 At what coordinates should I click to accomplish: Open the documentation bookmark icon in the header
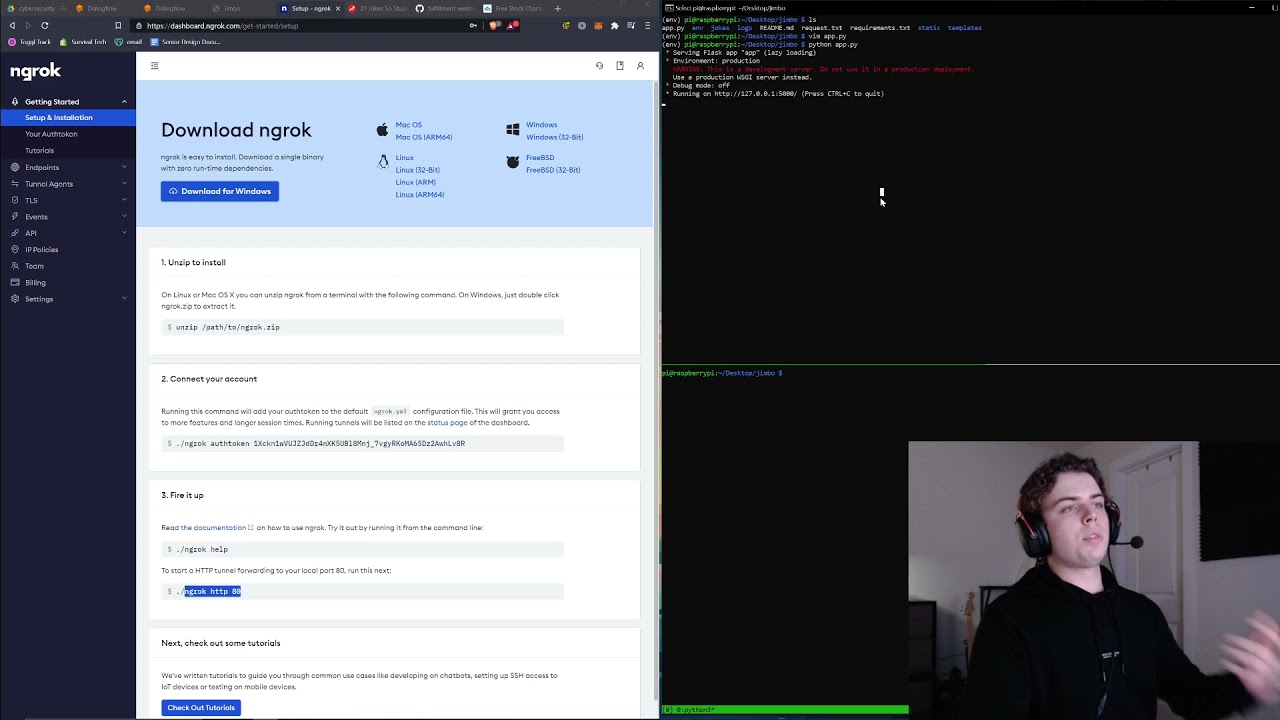pos(620,66)
